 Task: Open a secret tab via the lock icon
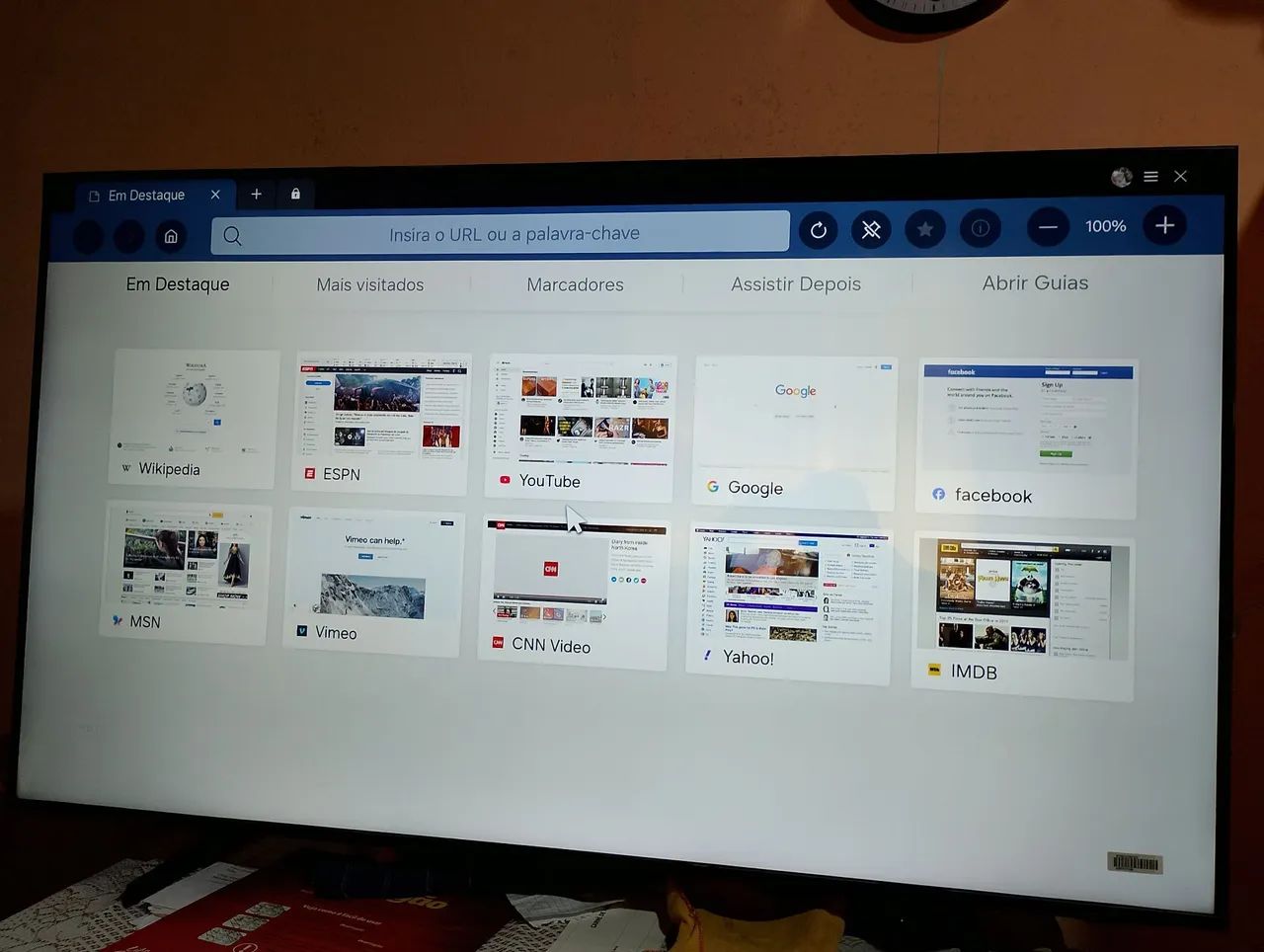coord(295,194)
